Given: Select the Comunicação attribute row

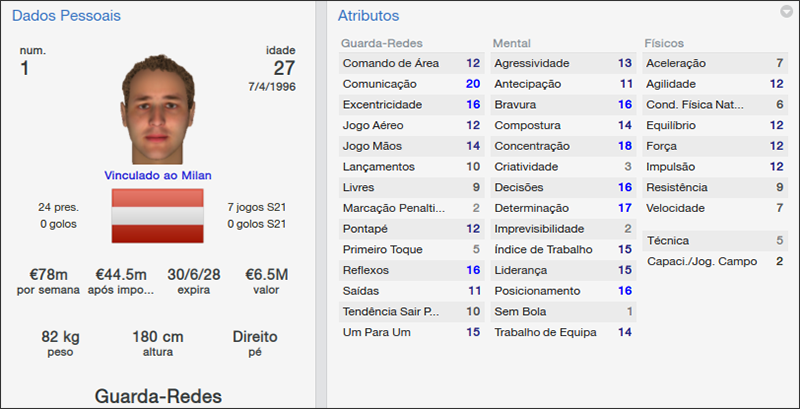Looking at the screenshot, I should 411,83.
